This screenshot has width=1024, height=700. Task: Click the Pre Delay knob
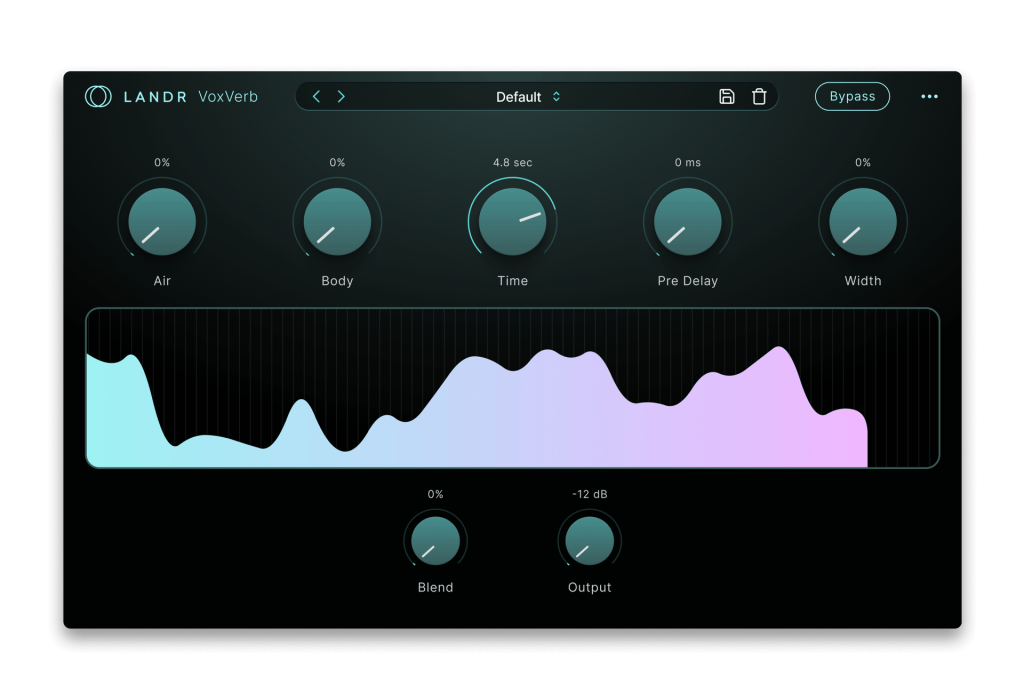click(x=688, y=222)
